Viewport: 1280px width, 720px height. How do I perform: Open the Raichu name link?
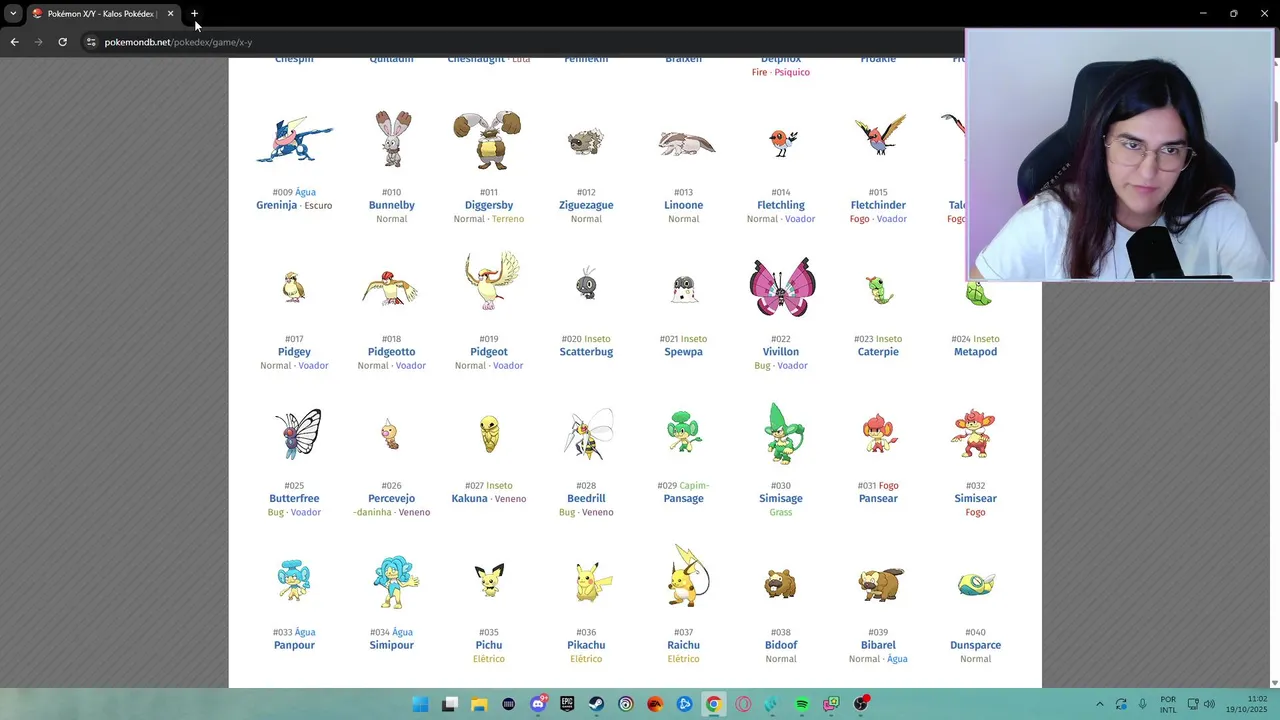point(683,645)
